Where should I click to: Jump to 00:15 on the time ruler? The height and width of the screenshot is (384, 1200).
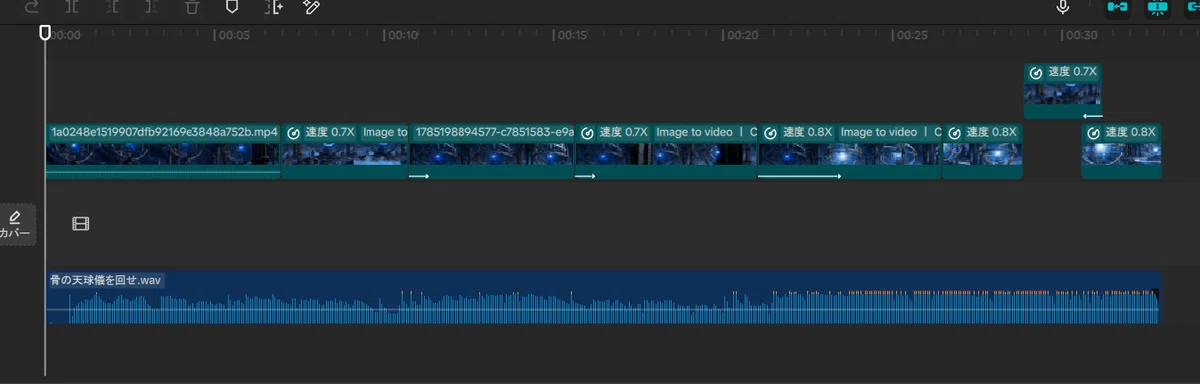coord(571,35)
